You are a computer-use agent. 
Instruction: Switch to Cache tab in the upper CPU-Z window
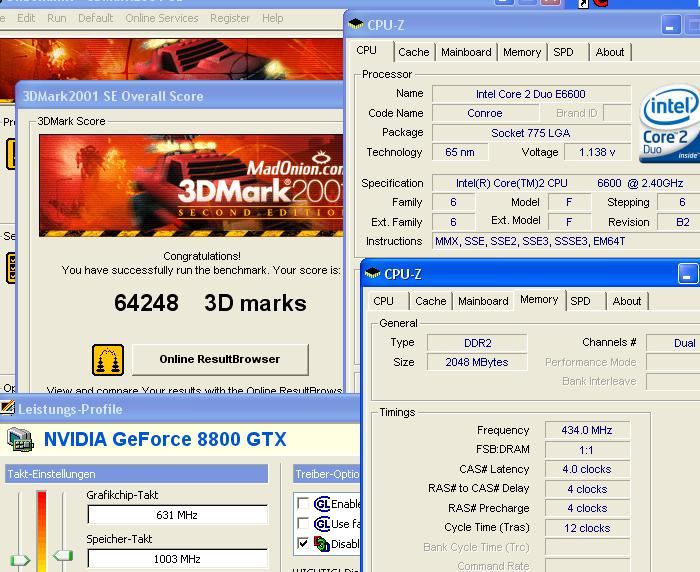tap(413, 52)
